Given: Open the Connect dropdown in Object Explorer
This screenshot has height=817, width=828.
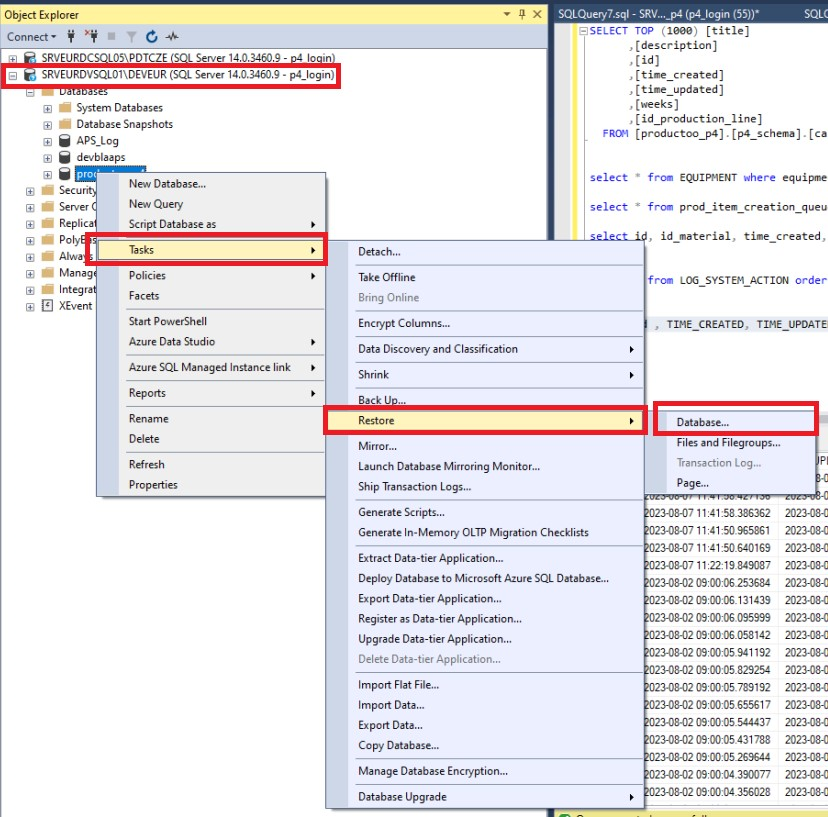Looking at the screenshot, I should click(31, 37).
